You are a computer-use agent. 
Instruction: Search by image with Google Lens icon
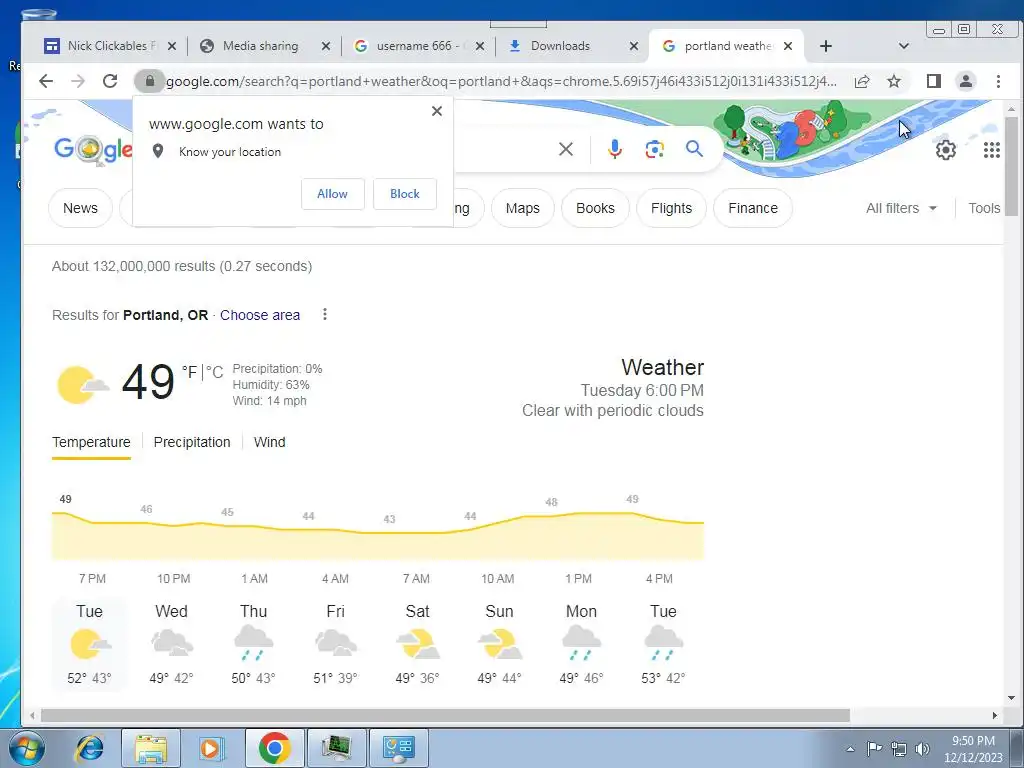coord(654,150)
